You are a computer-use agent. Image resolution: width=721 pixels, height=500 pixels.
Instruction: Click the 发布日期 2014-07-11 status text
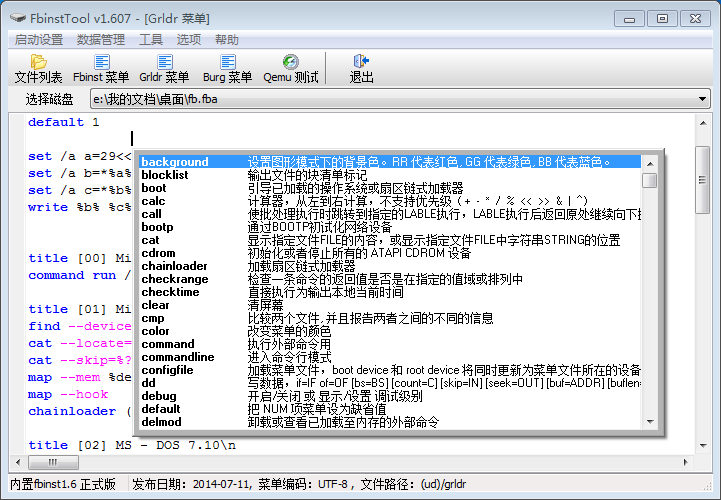(x=191, y=484)
